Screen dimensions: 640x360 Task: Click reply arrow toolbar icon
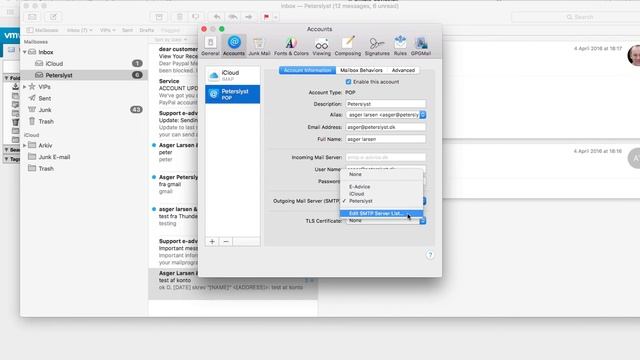(x=217, y=17)
